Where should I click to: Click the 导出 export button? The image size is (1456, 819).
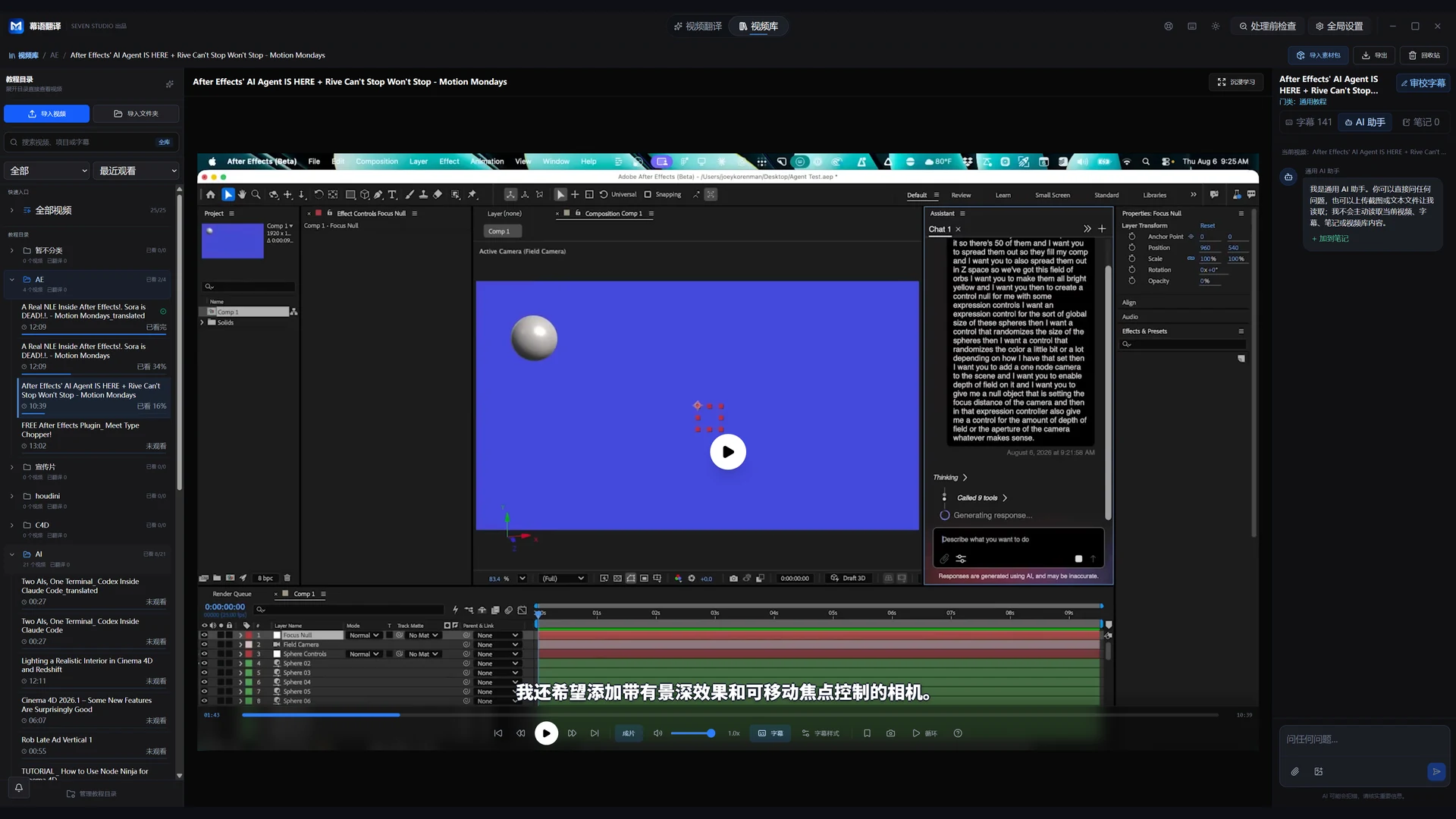click(1374, 55)
